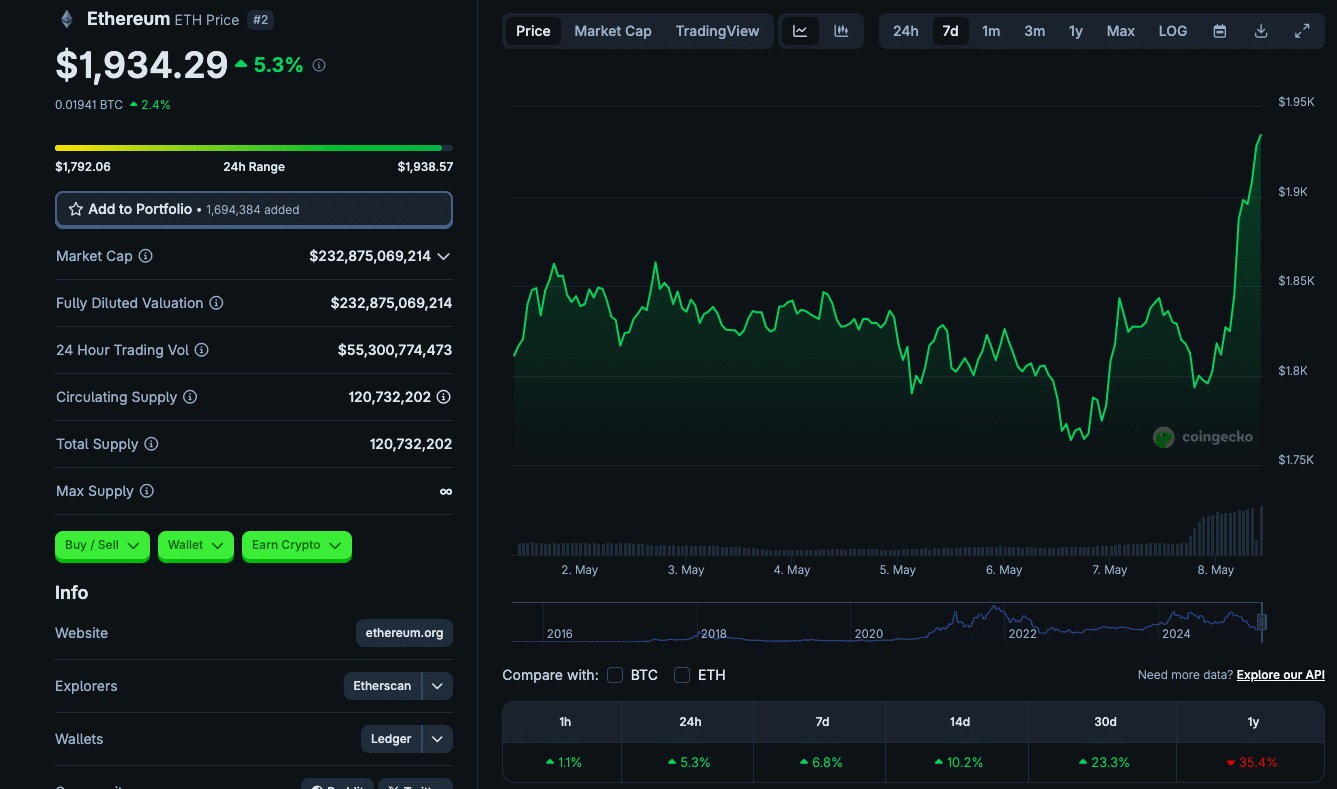Click the #2 rank badge
The width and height of the screenshot is (1337, 789).
pos(260,20)
